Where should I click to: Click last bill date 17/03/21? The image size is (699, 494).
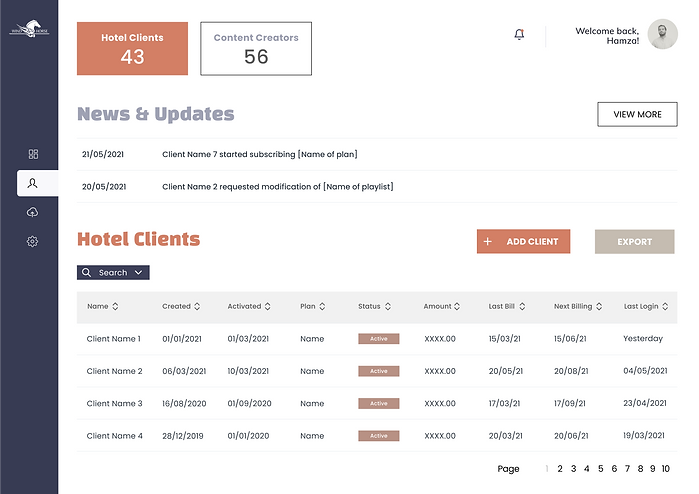pyautogui.click(x=504, y=403)
